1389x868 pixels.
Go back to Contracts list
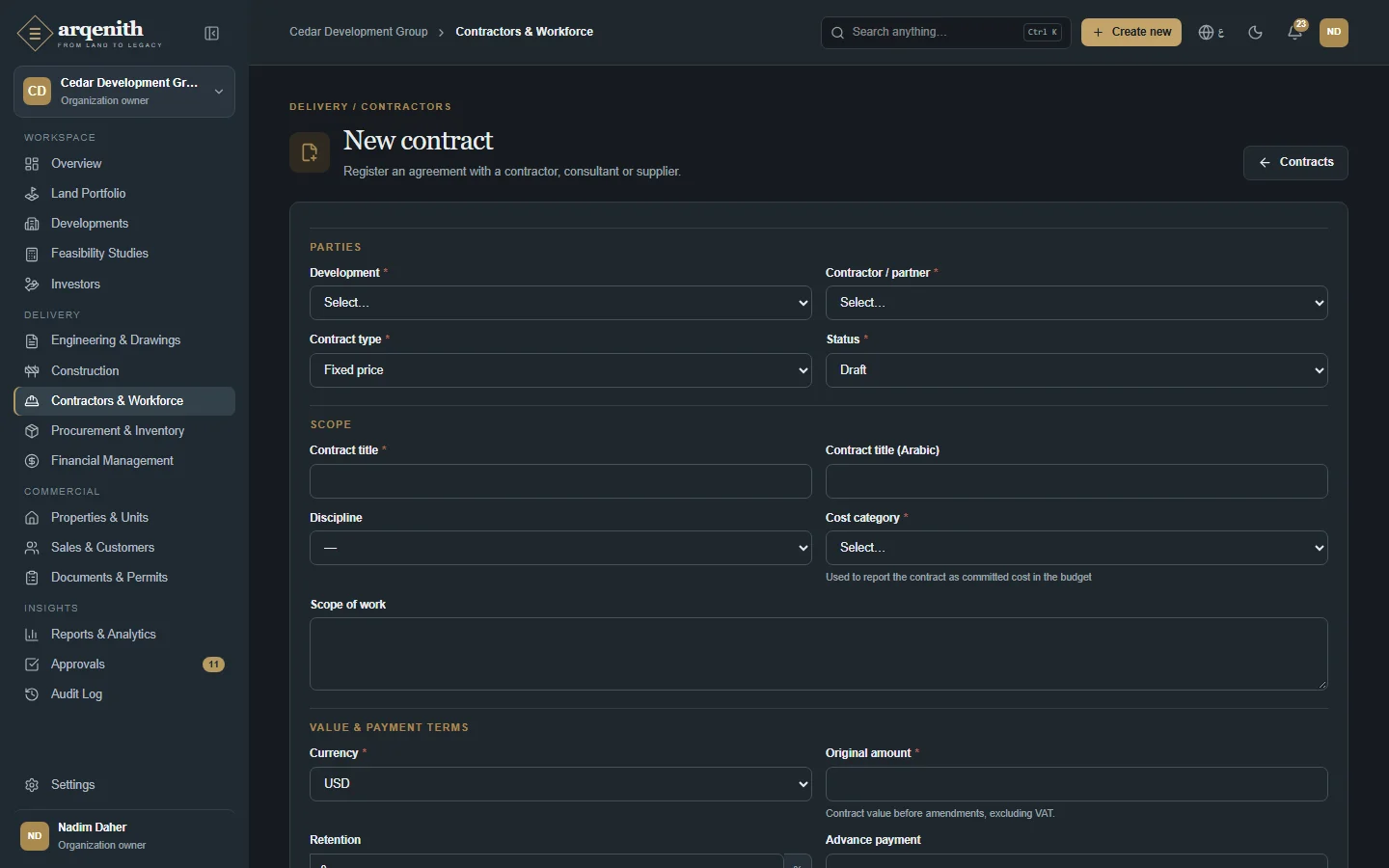1295,163
